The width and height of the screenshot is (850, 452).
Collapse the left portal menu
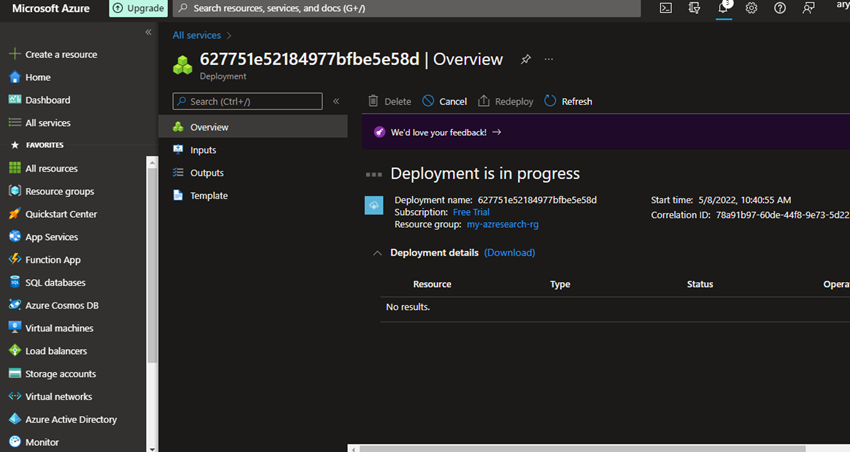coord(148,33)
